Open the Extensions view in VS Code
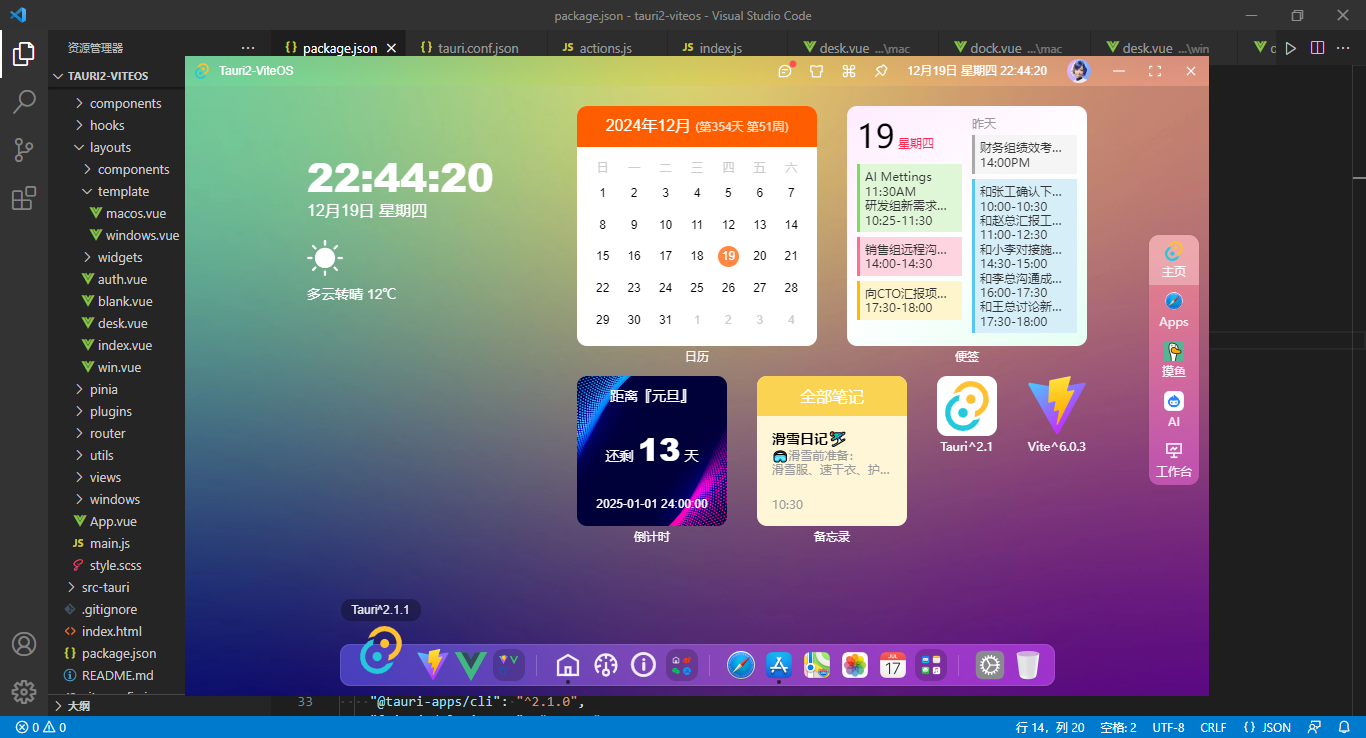Image resolution: width=1366 pixels, height=738 pixels. tap(24, 198)
